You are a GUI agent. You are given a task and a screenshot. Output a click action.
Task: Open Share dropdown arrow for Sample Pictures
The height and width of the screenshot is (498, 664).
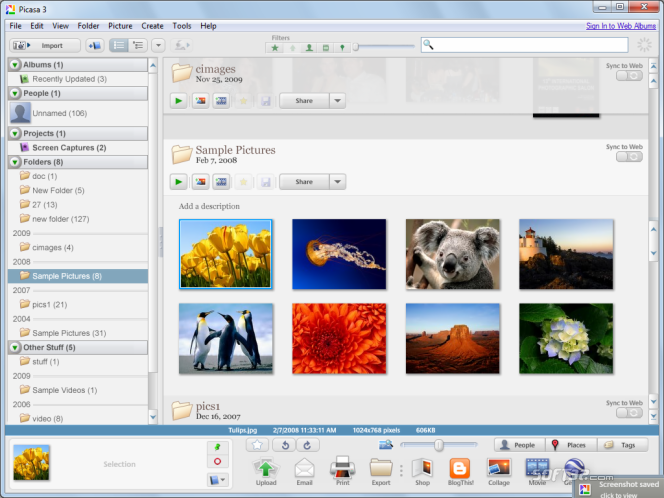(337, 182)
